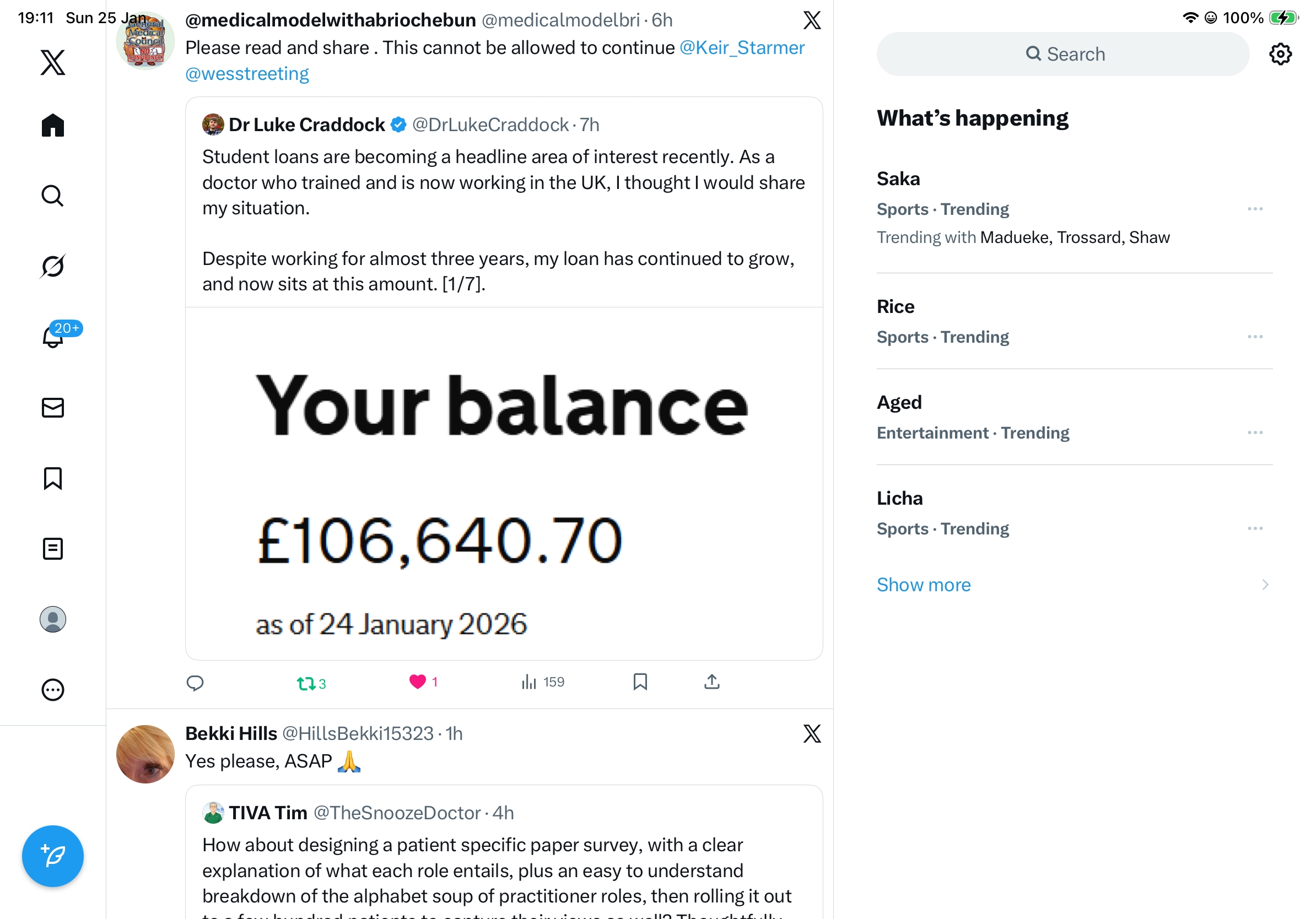The width and height of the screenshot is (1316, 919).
Task: Toggle repost on the student loans post
Action: click(306, 683)
